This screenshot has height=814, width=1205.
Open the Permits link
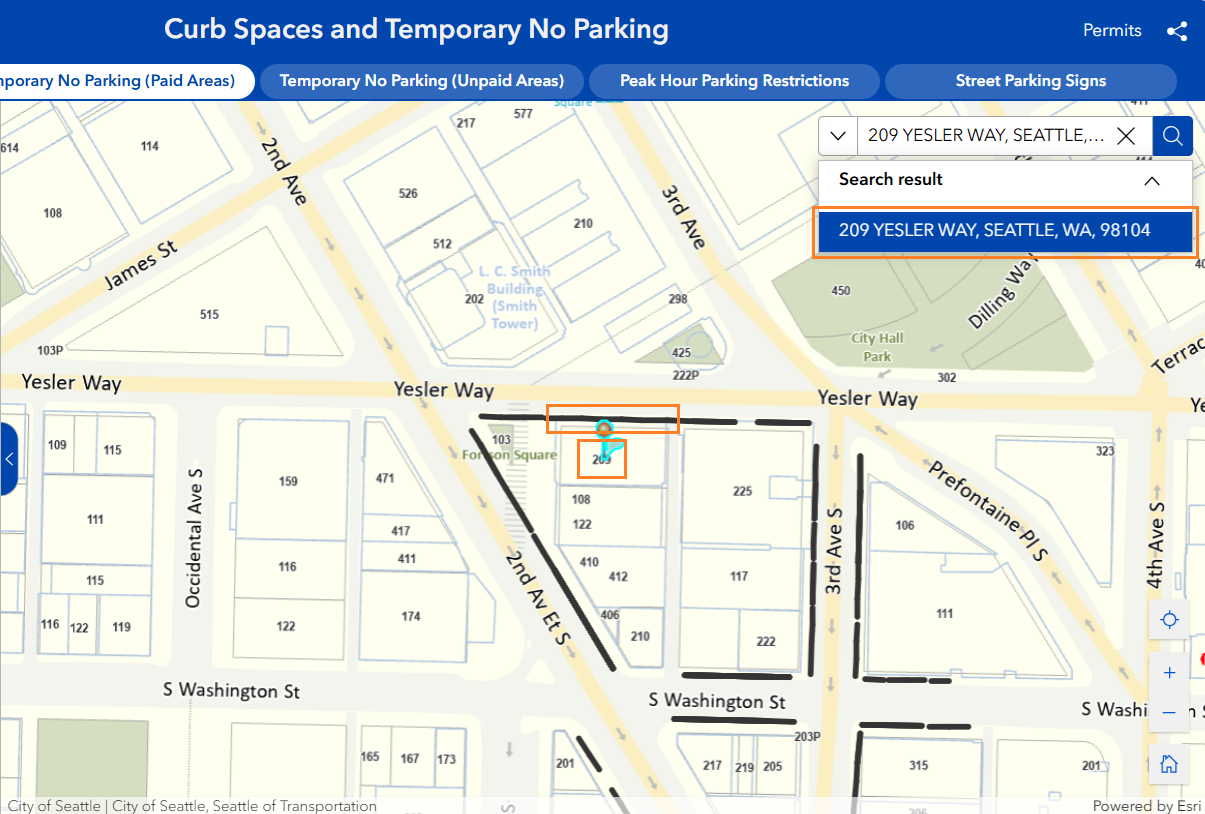coord(1112,30)
